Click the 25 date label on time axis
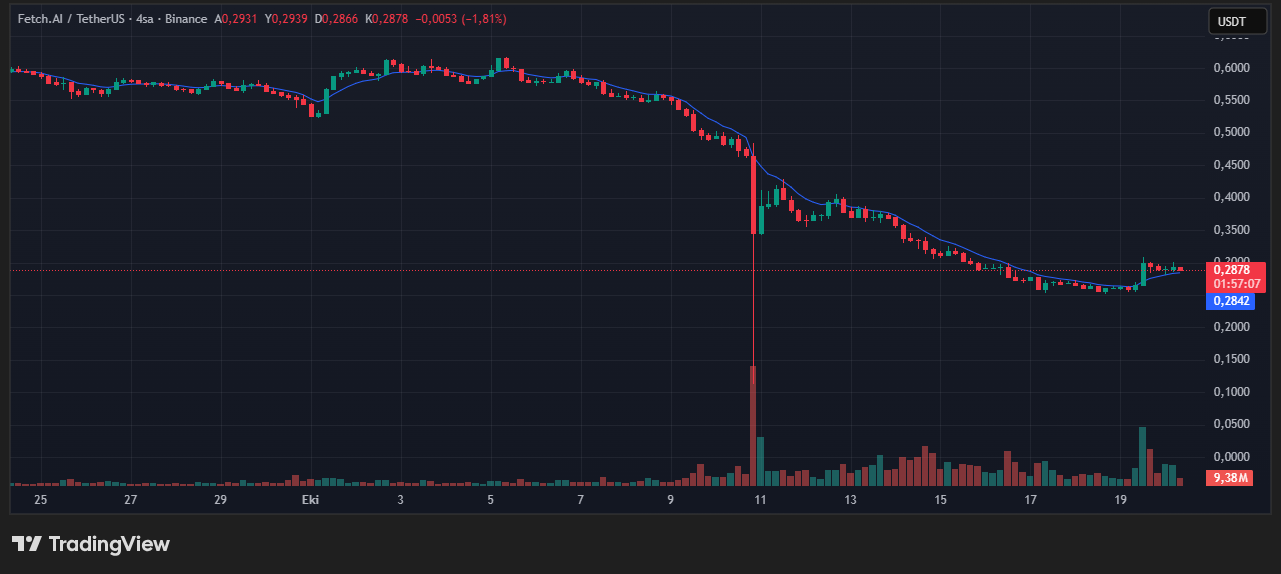The image size is (1281, 574). point(40,499)
